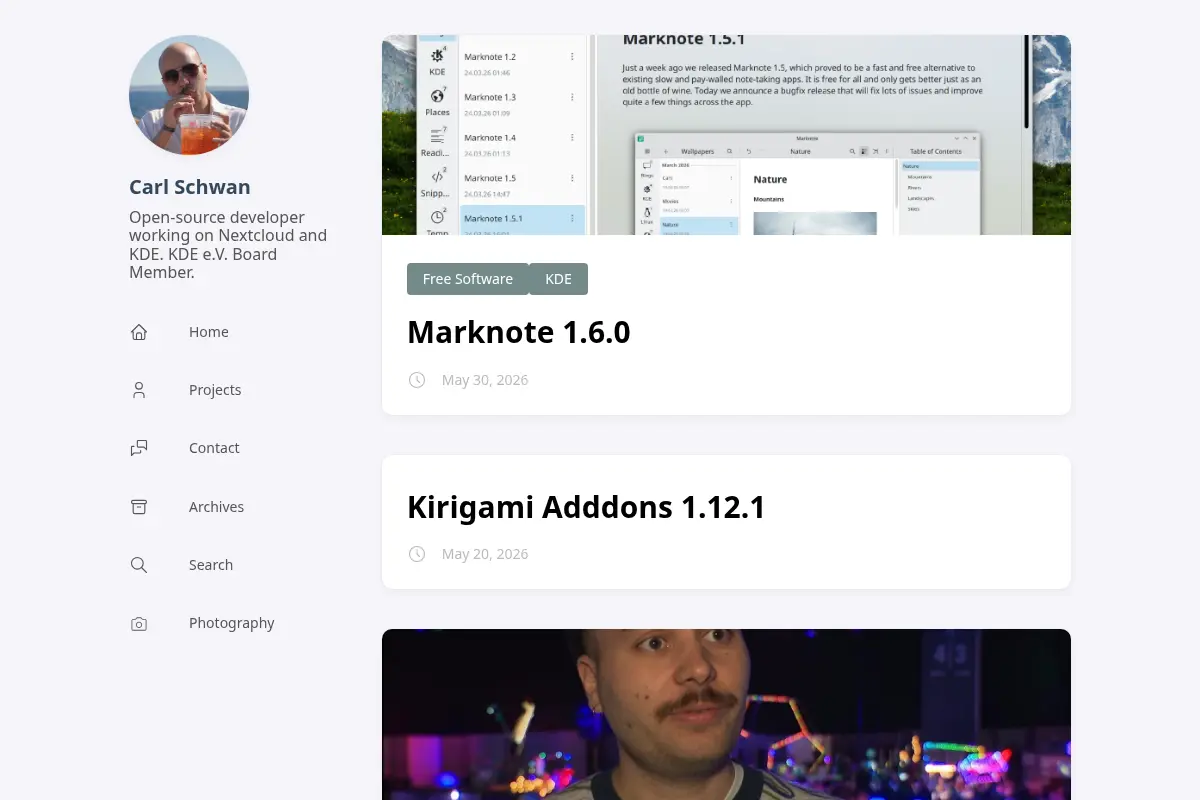
Task: Browse the Archives section
Action: pos(216,507)
